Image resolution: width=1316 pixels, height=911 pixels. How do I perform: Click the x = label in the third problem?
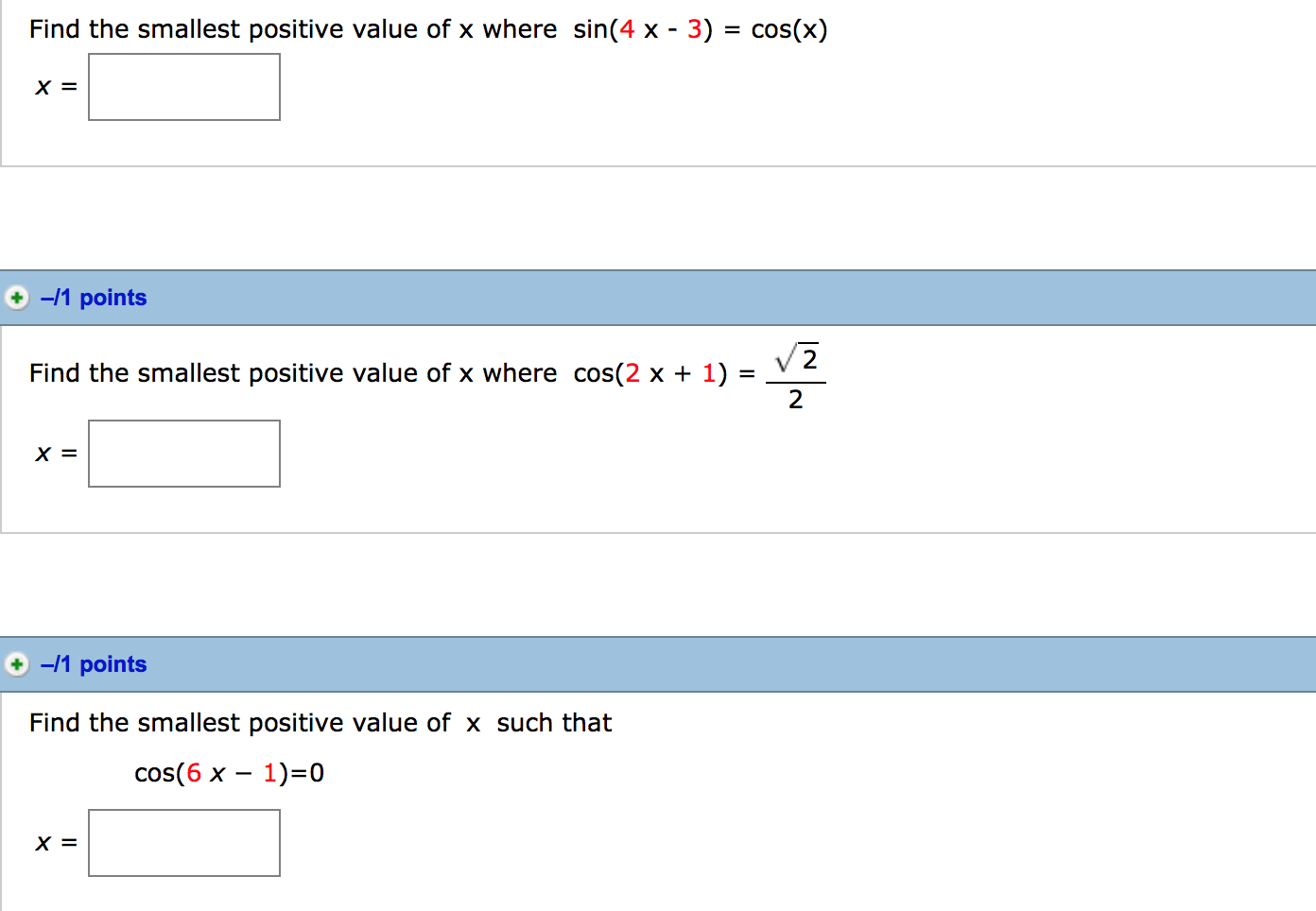pos(54,842)
